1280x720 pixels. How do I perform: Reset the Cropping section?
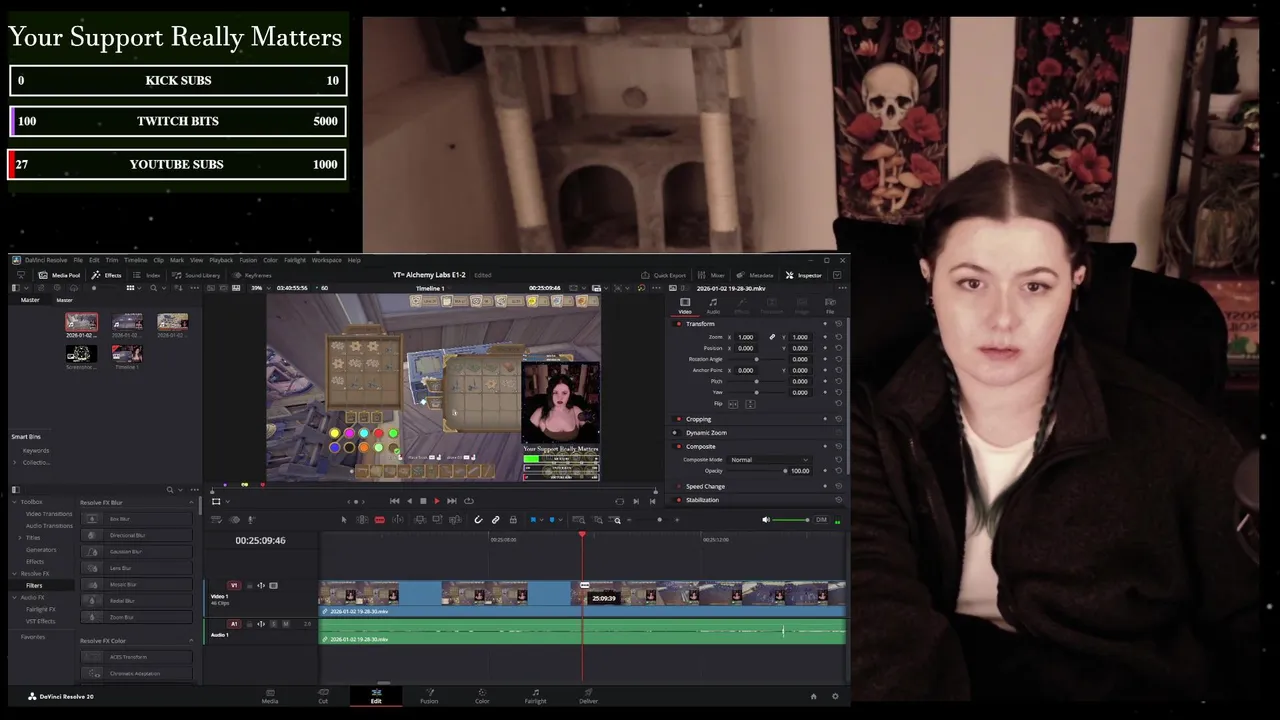click(838, 419)
